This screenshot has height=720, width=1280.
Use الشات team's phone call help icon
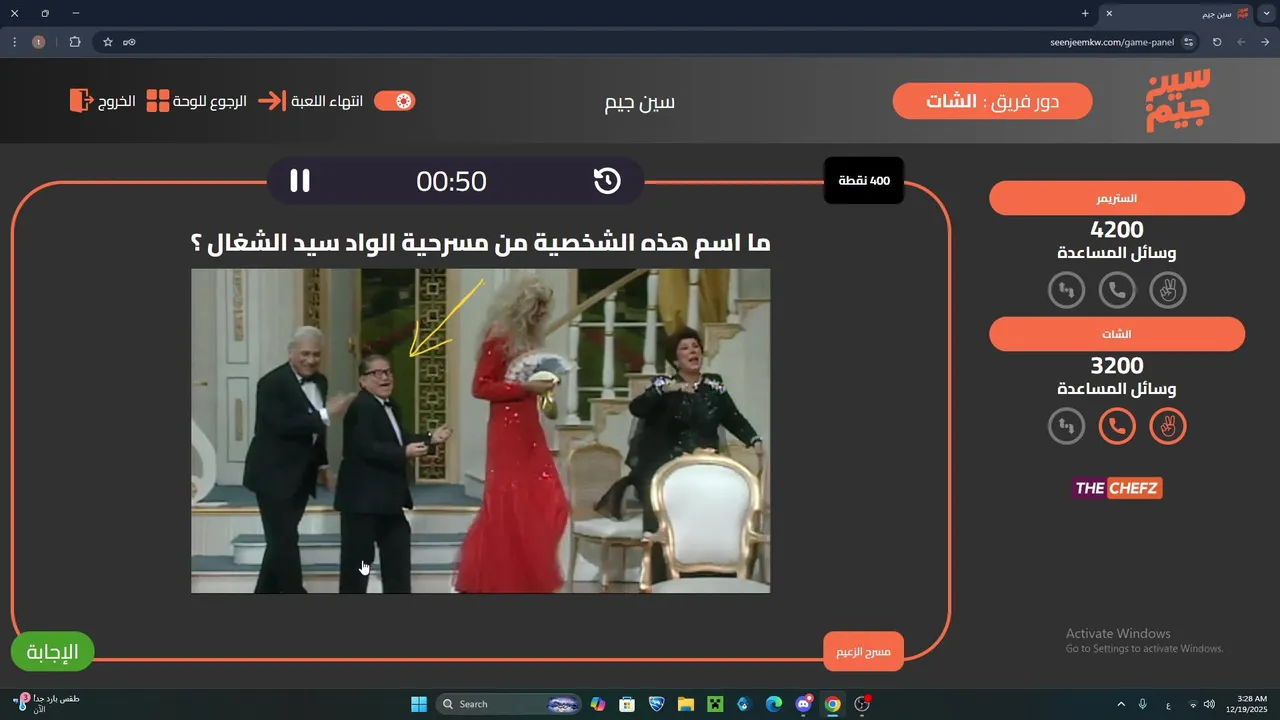coord(1117,427)
